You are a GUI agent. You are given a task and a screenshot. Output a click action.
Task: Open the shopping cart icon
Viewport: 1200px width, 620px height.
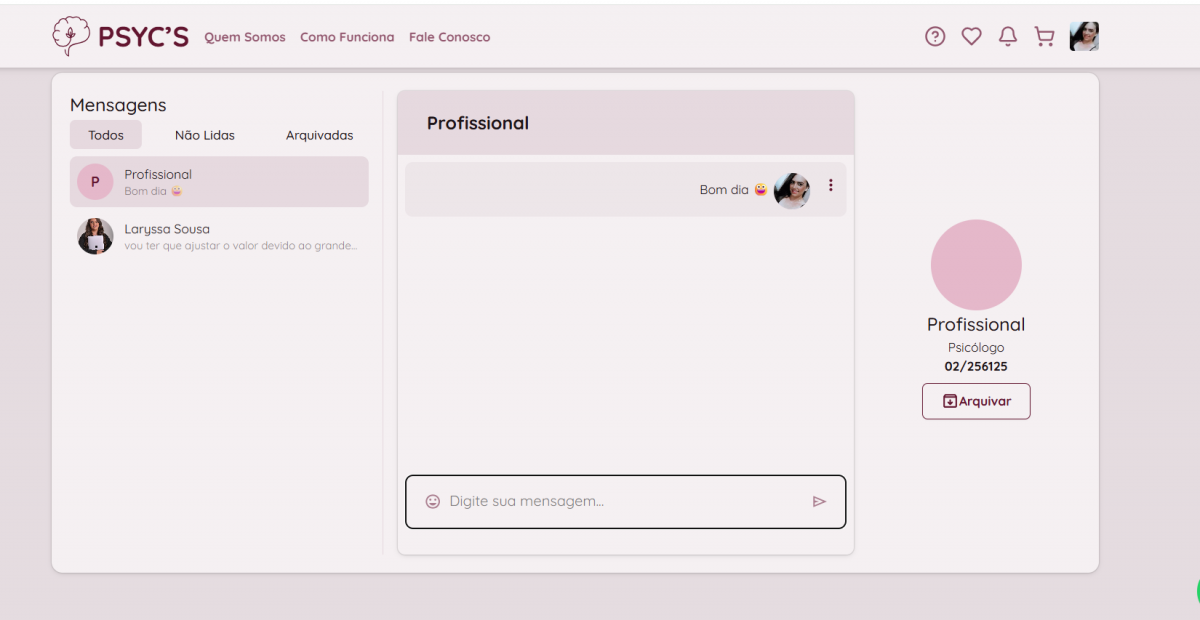[1044, 37]
